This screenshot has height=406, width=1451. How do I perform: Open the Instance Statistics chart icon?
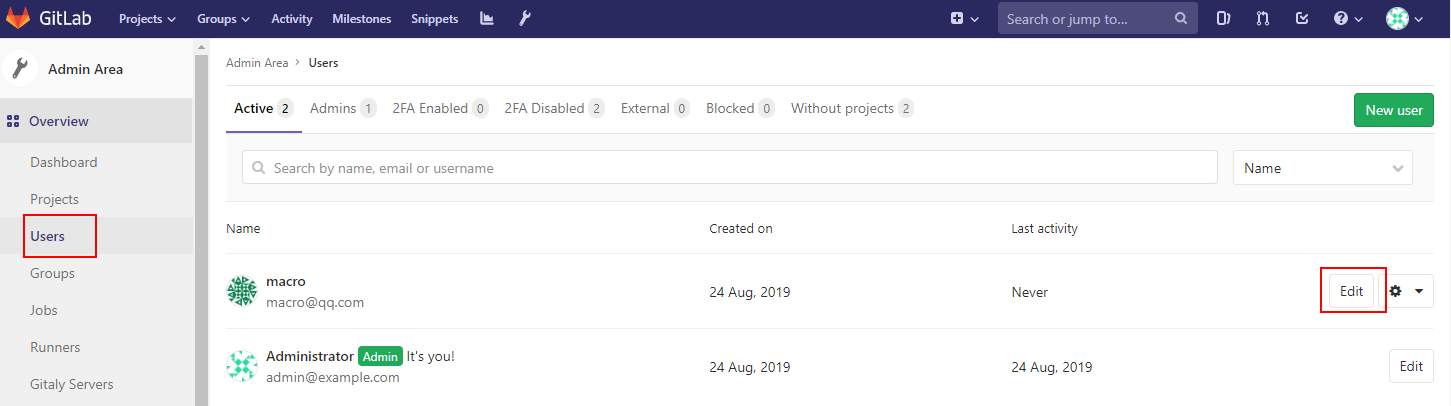click(x=487, y=19)
